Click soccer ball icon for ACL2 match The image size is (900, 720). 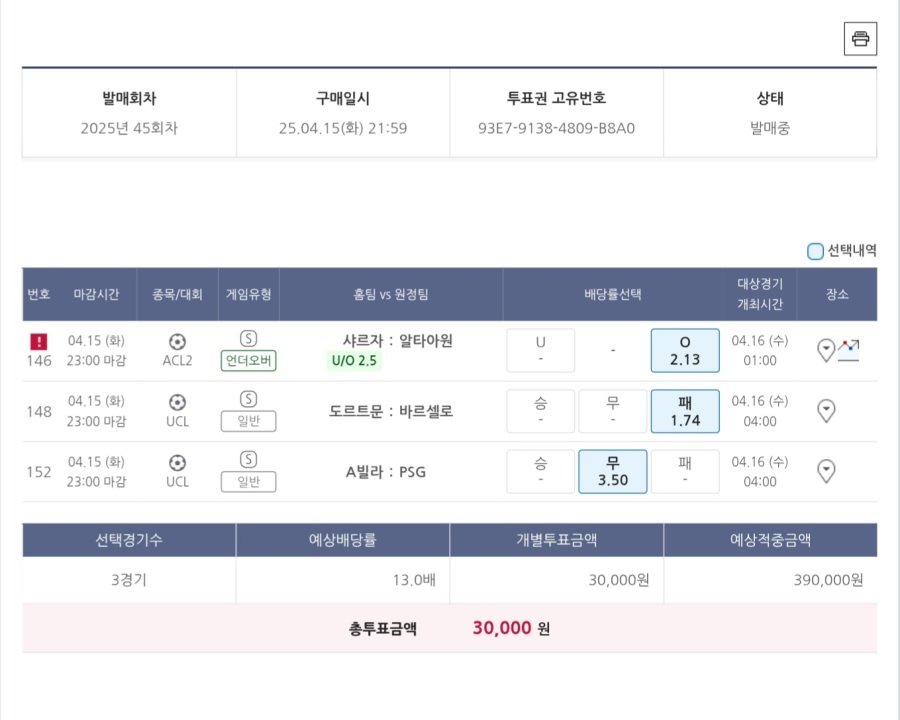[177, 342]
